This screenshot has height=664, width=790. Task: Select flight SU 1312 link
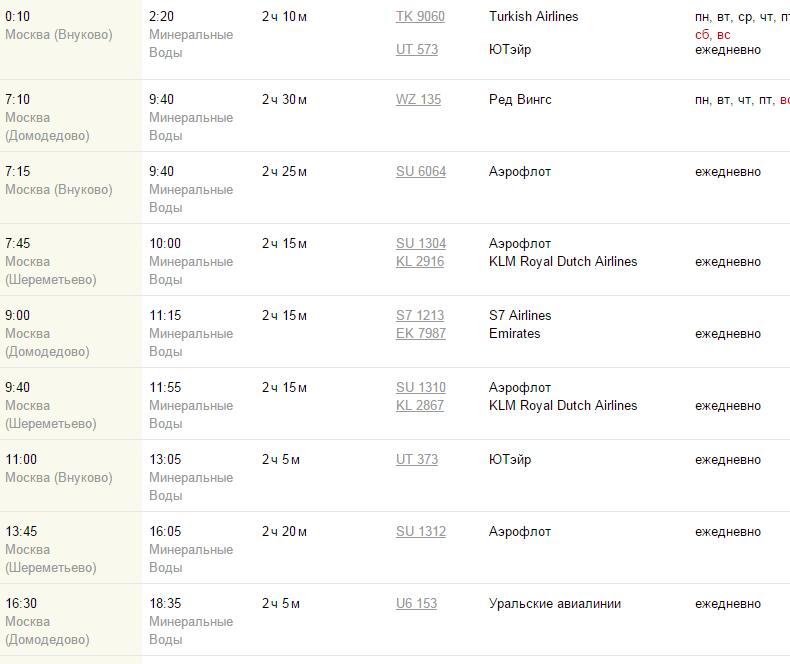(x=421, y=531)
